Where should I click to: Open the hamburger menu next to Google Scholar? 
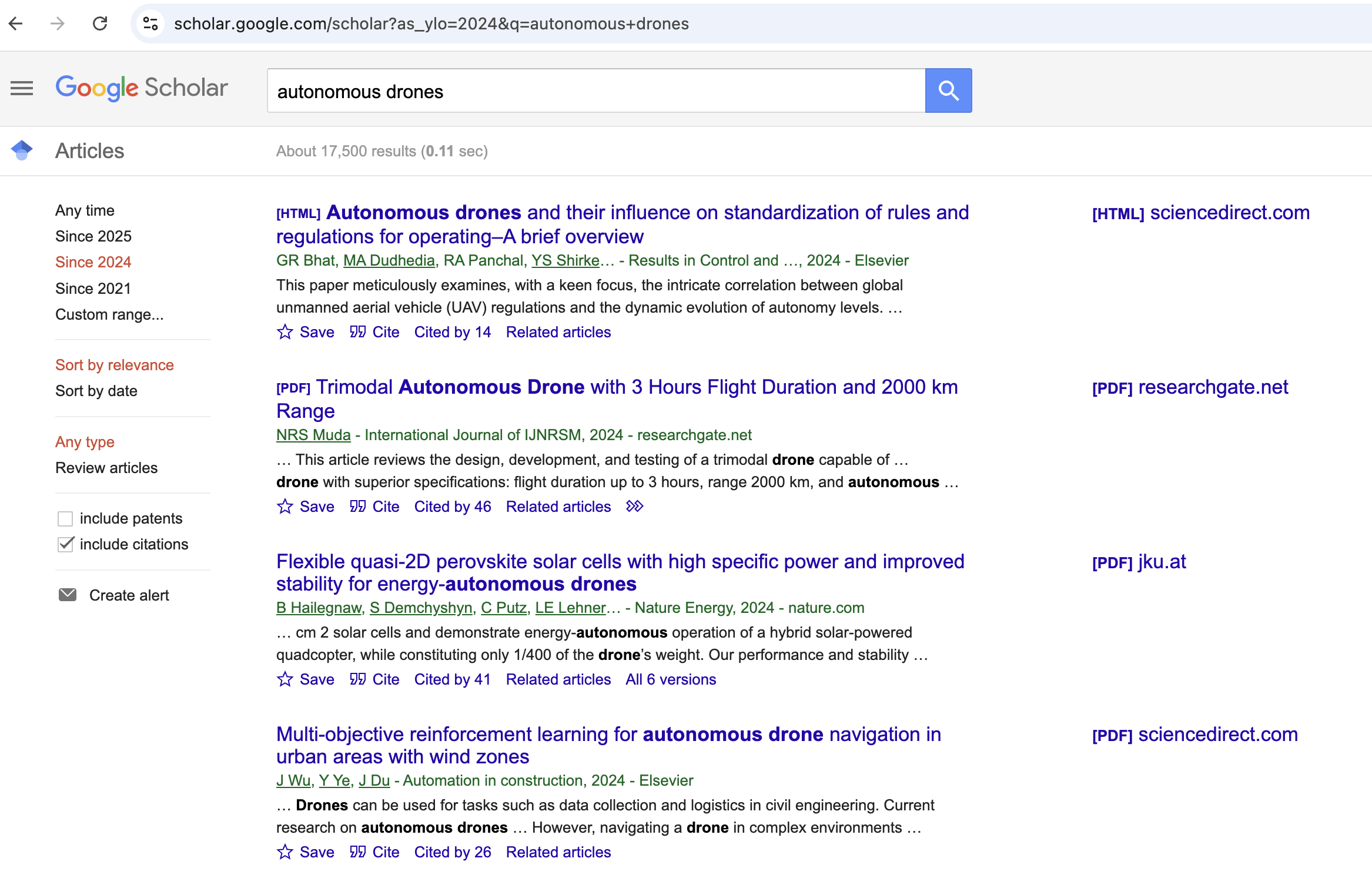click(22, 88)
